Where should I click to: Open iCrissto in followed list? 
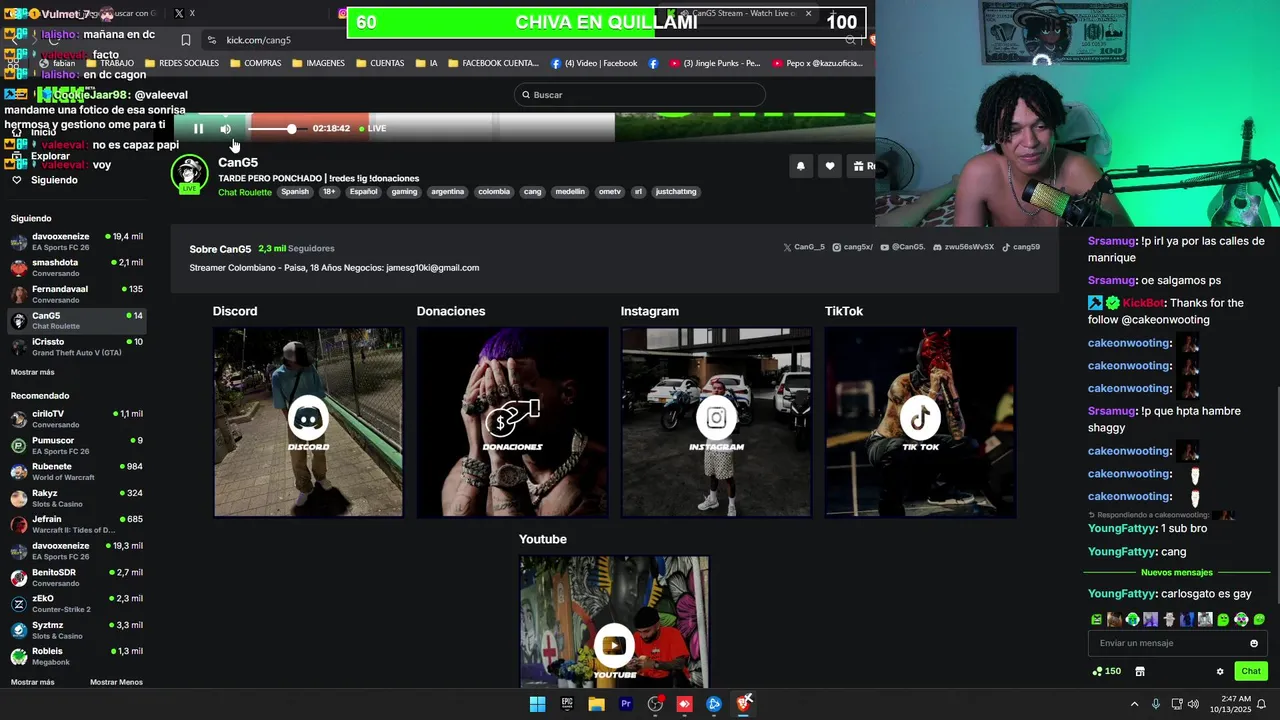pos(77,346)
